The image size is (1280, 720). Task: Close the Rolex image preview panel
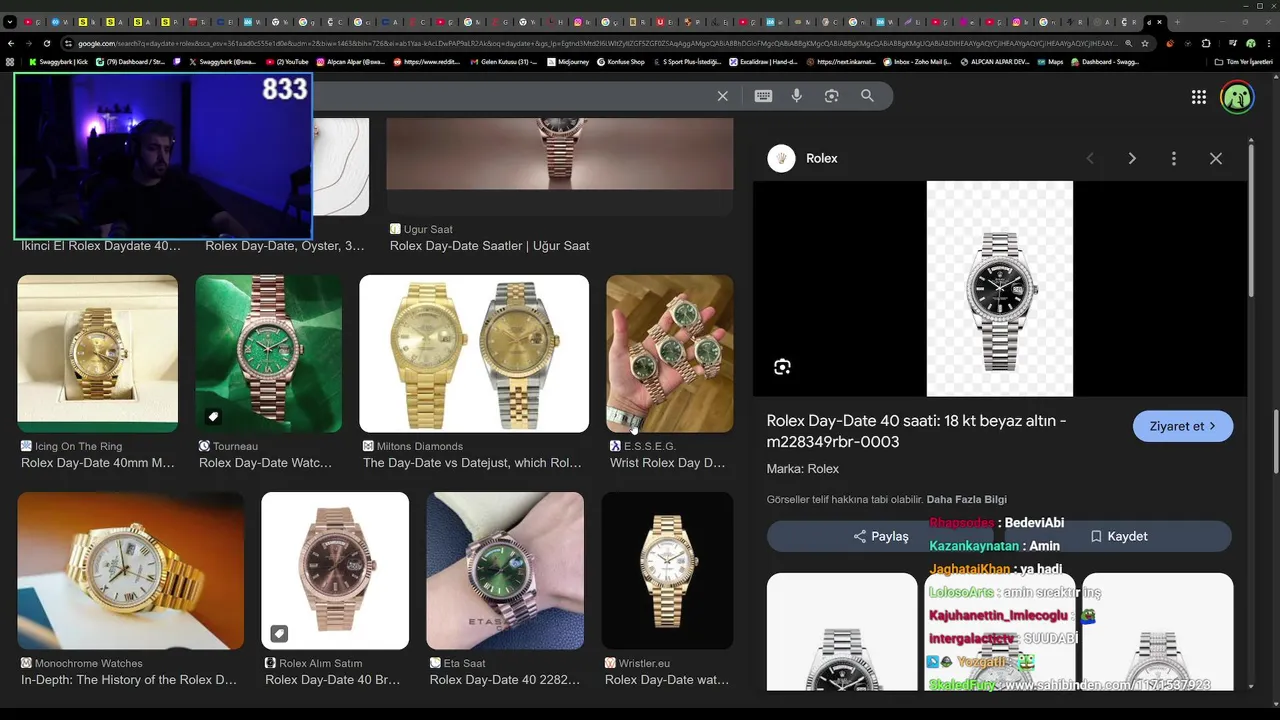point(1216,159)
